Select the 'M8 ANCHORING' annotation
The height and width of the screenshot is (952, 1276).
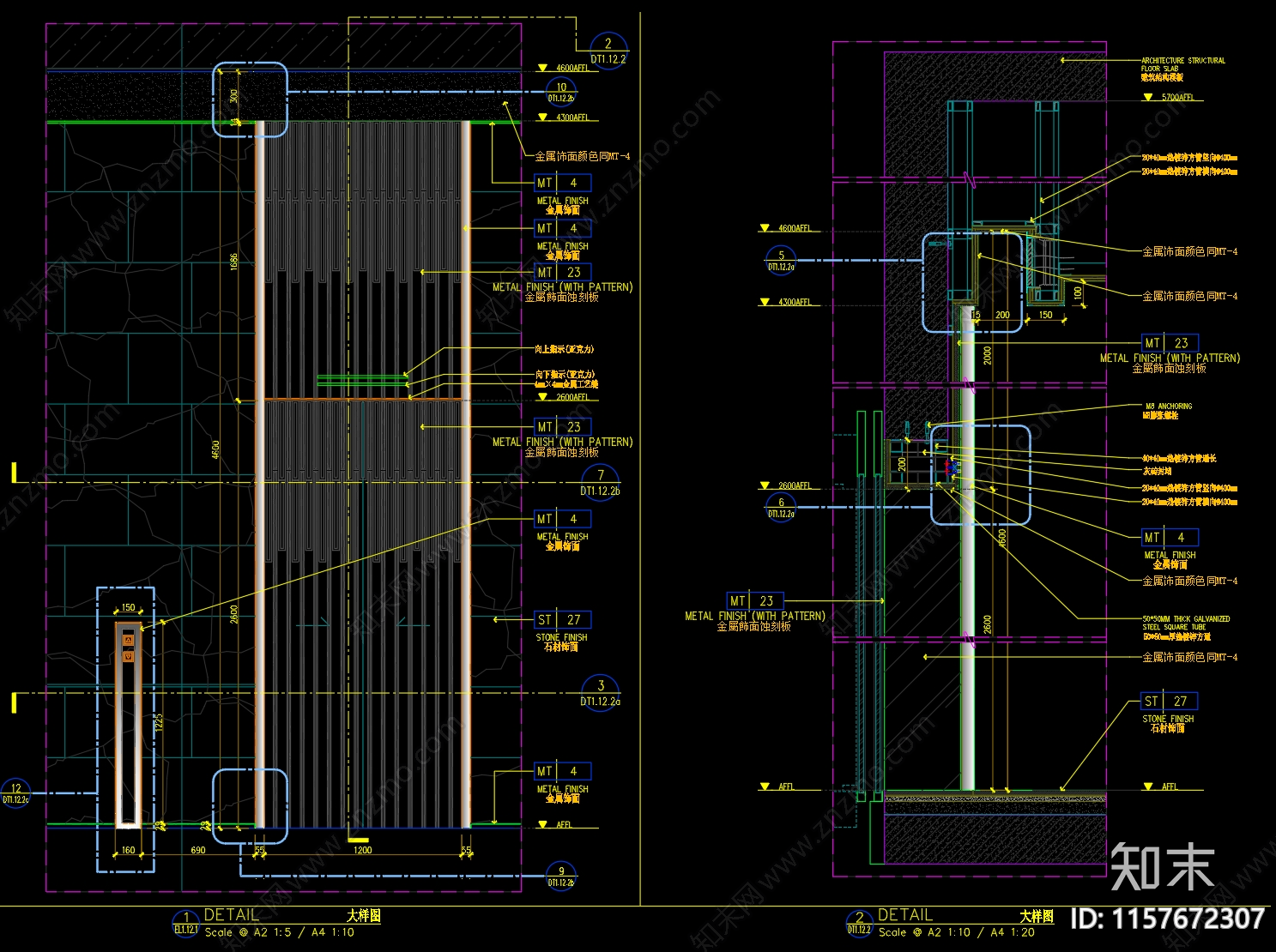pyautogui.click(x=1168, y=406)
